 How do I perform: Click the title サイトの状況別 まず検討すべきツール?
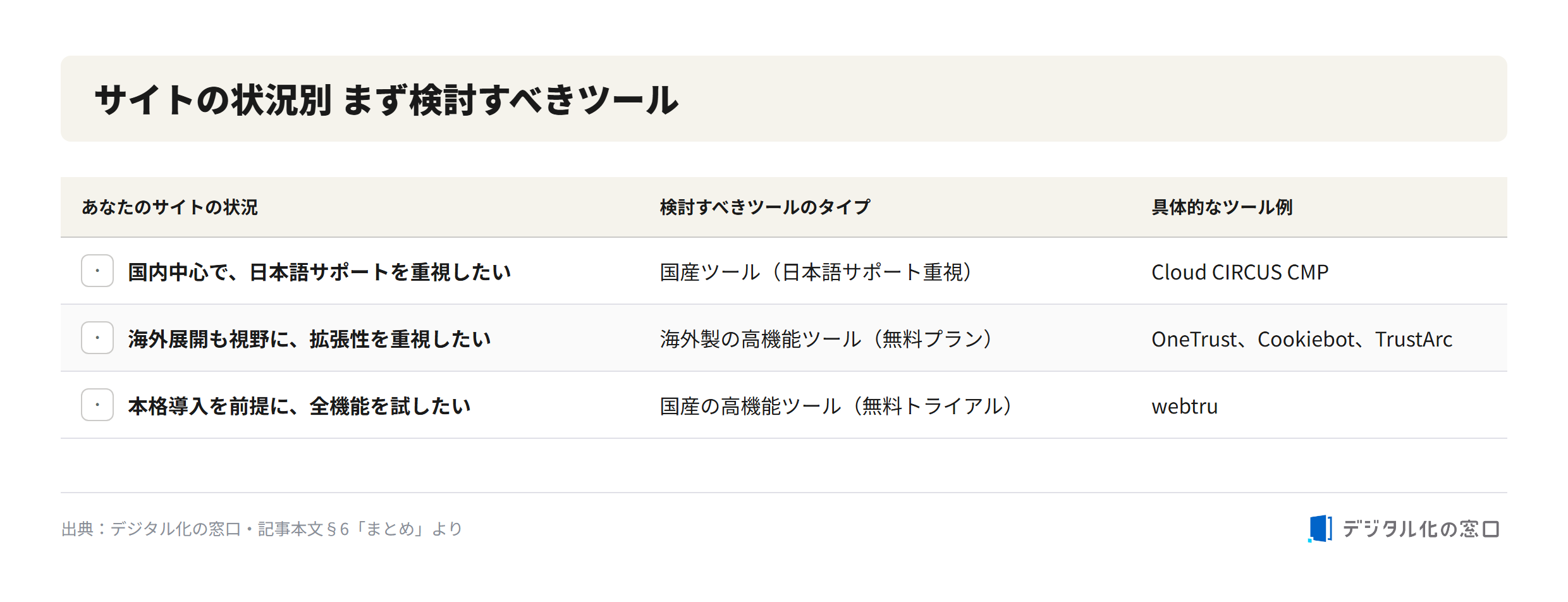tap(386, 99)
